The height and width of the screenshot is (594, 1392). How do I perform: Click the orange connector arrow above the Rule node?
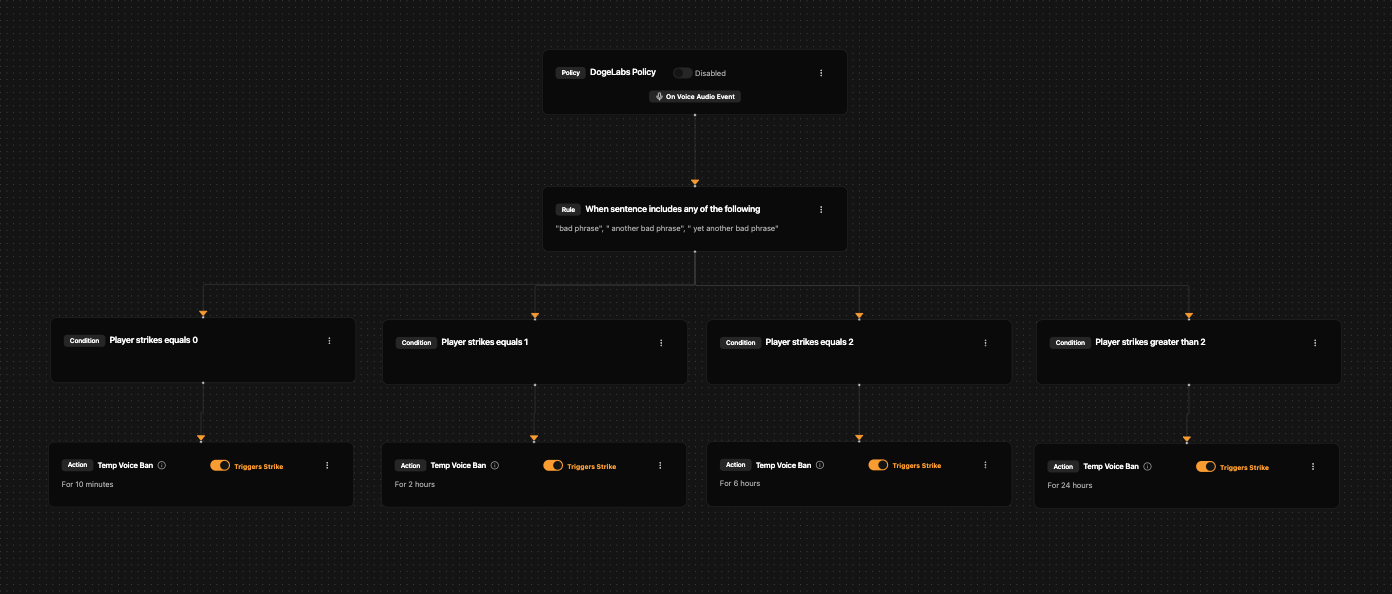[695, 183]
